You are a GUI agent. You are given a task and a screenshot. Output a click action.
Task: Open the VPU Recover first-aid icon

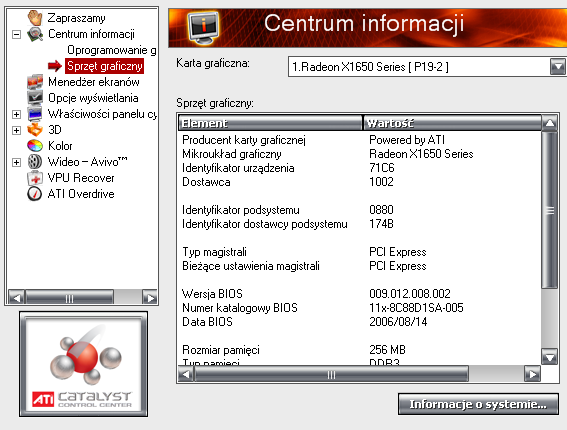[x=35, y=178]
